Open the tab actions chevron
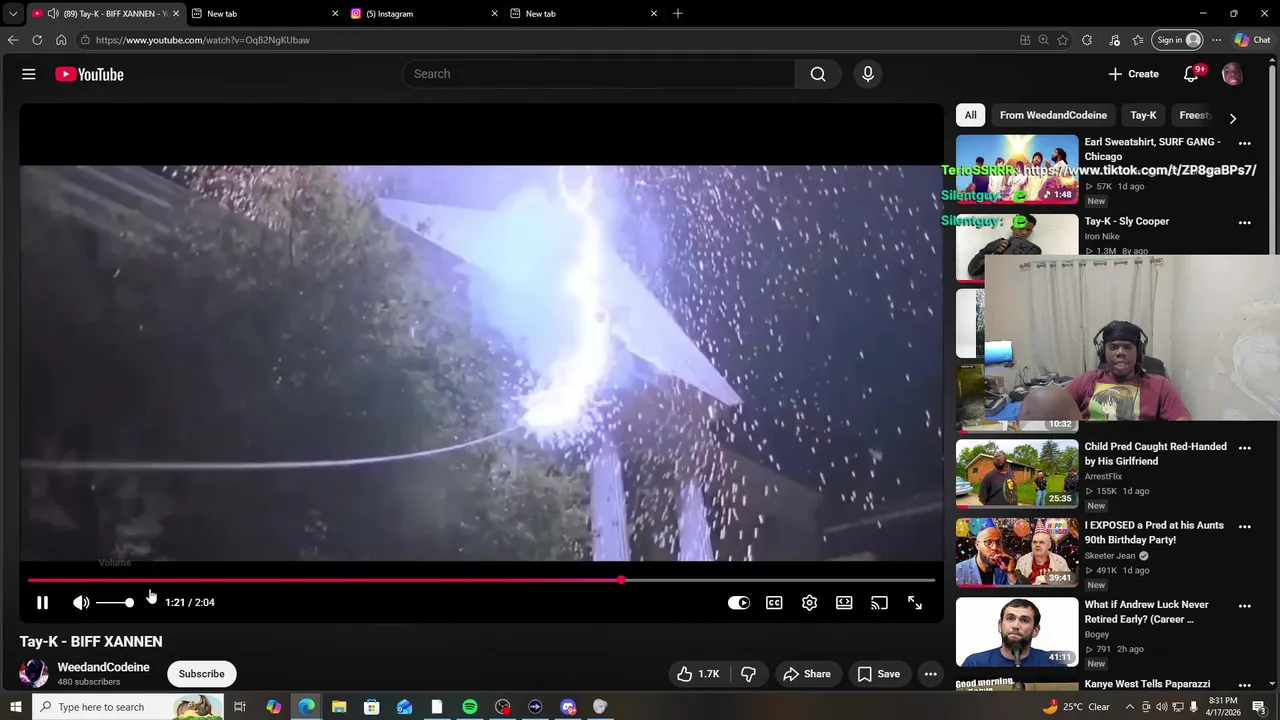The image size is (1280, 720). (x=12, y=14)
